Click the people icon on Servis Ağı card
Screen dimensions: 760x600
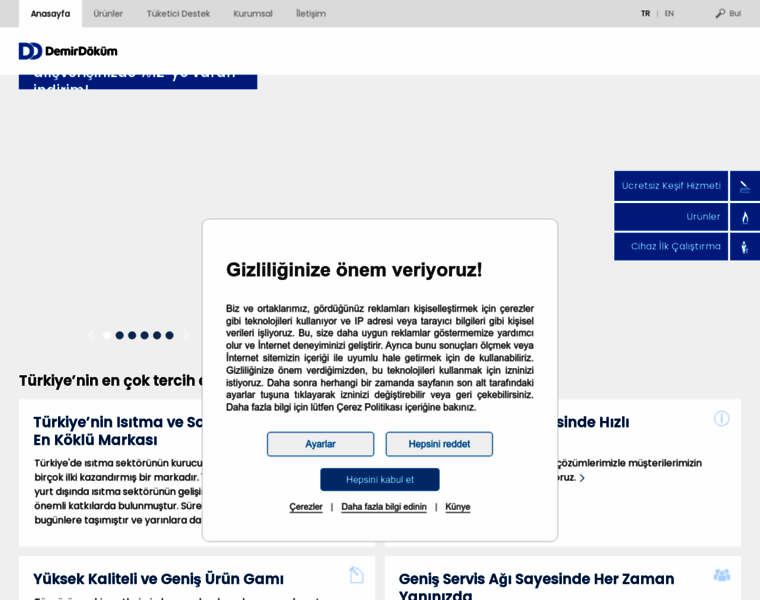722,575
